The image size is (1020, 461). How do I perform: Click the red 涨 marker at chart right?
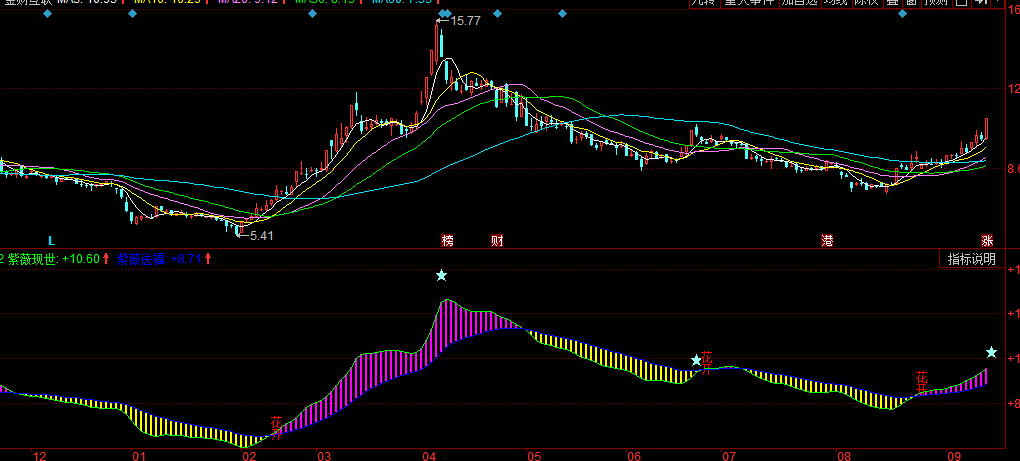(x=987, y=241)
